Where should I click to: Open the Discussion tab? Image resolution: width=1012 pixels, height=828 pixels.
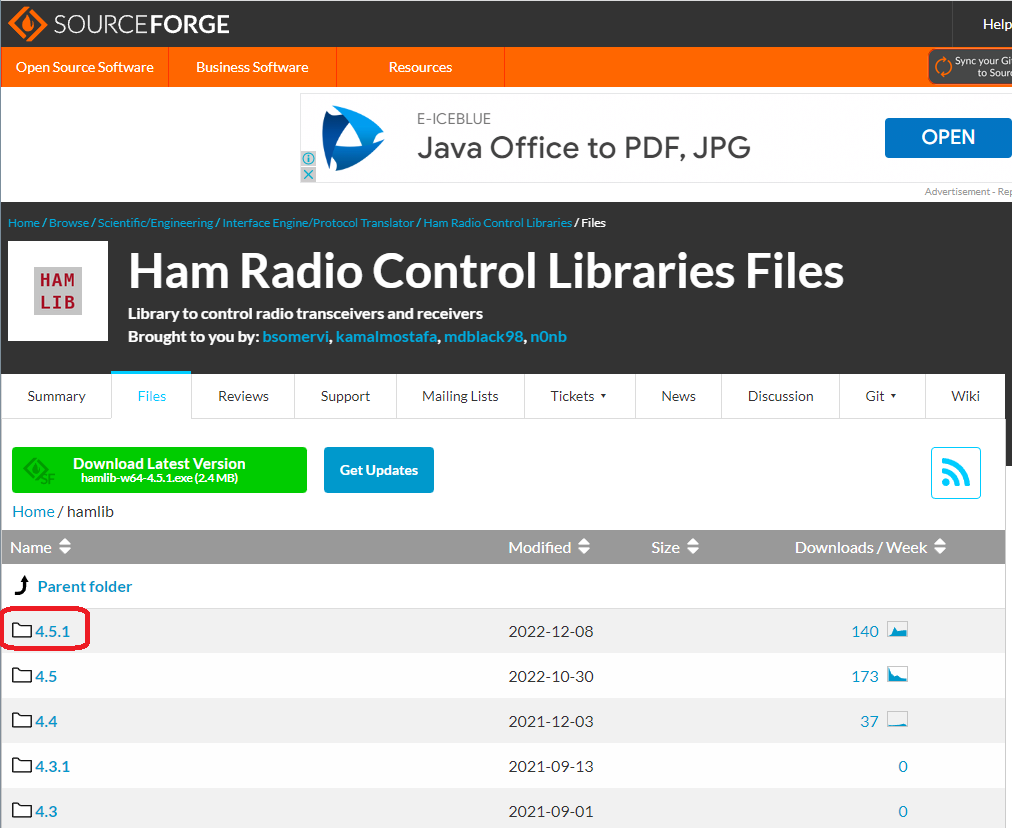tap(780, 396)
